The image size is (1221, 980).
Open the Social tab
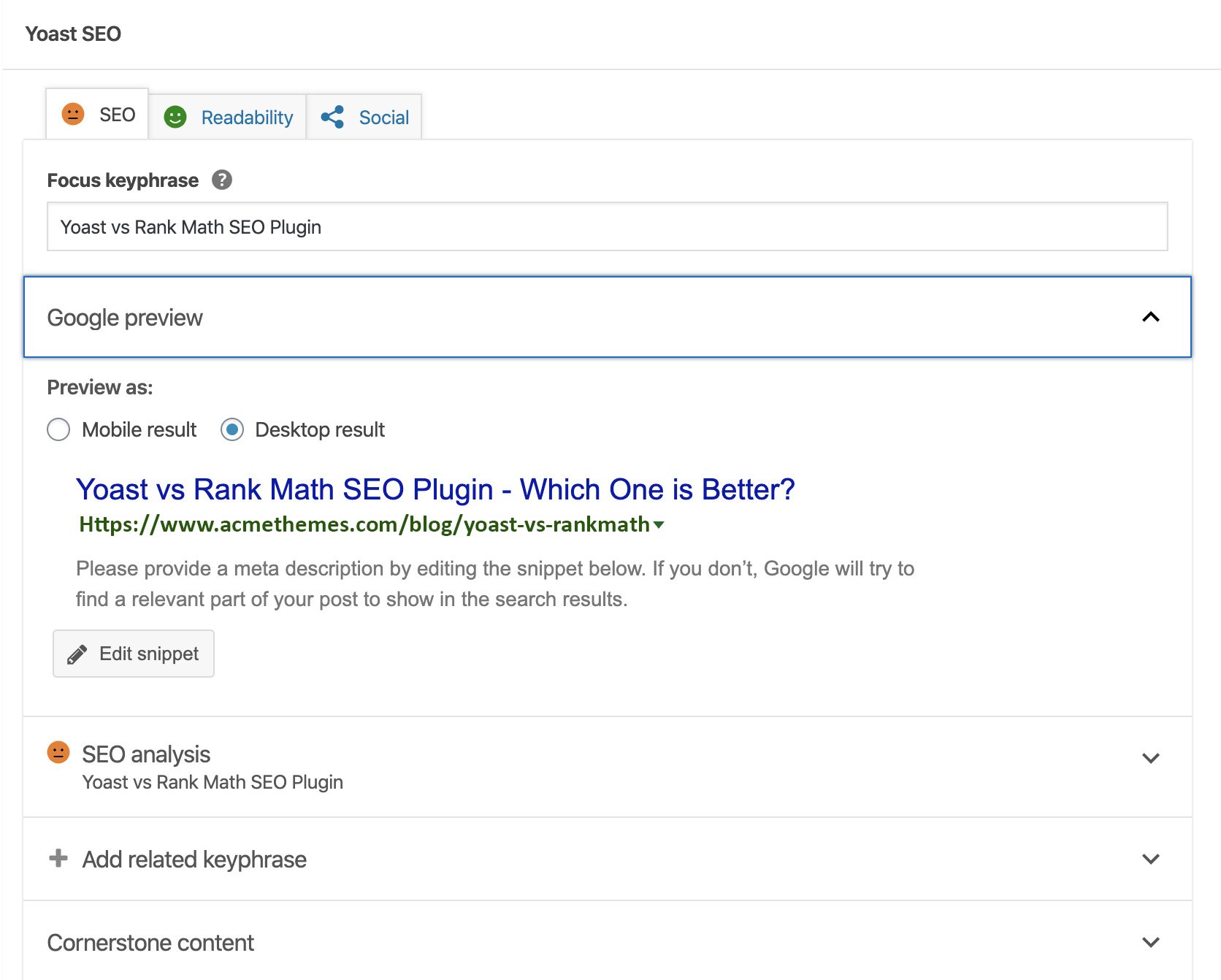pyautogui.click(x=364, y=117)
